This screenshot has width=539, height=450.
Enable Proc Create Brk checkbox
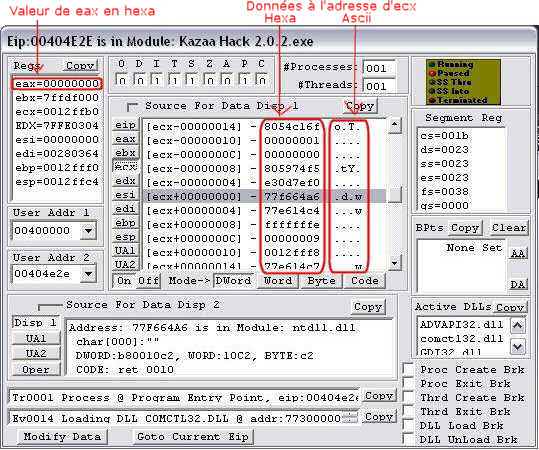[x=408, y=369]
